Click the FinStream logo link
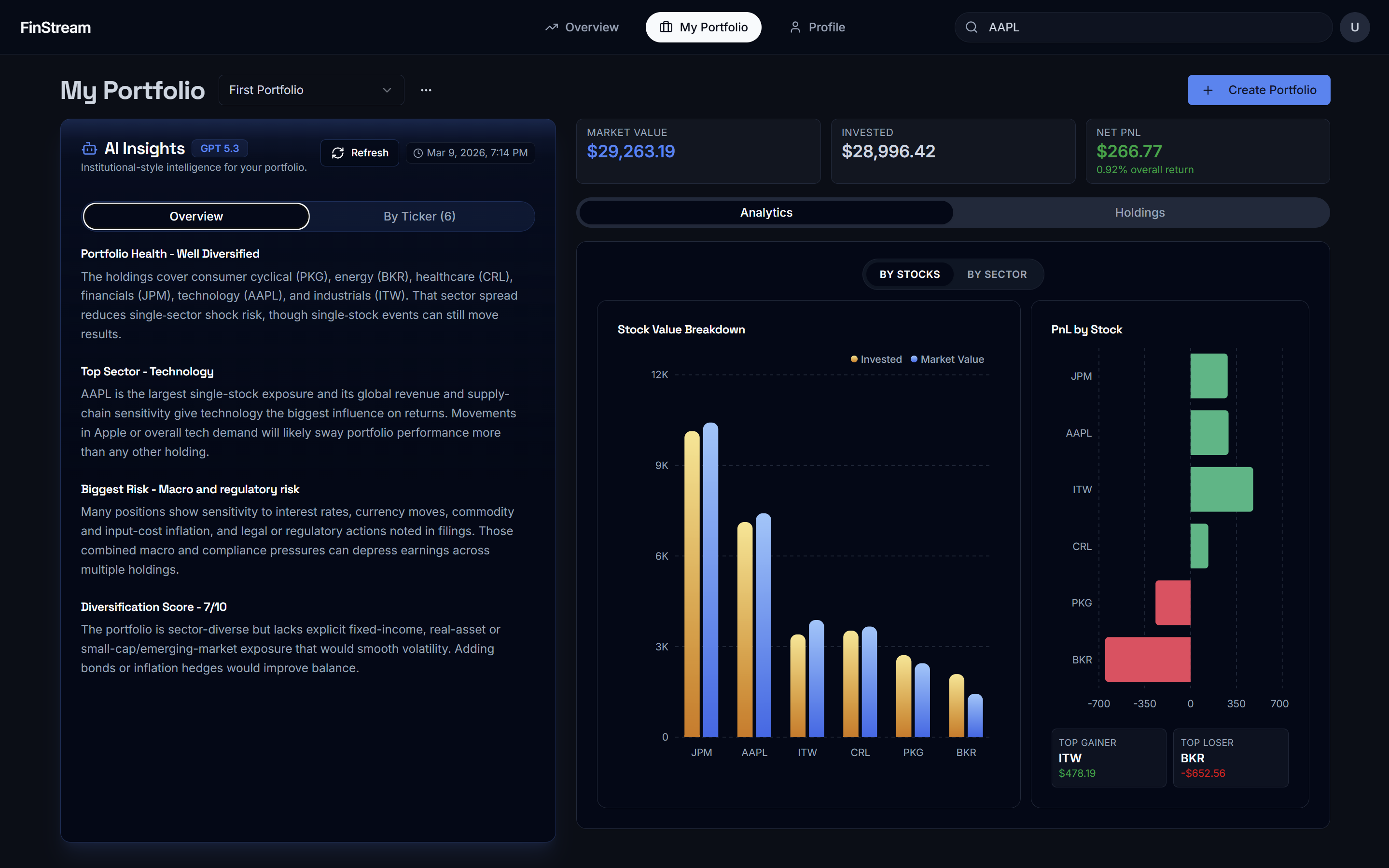Screen dimensions: 1389x868 (x=55, y=27)
